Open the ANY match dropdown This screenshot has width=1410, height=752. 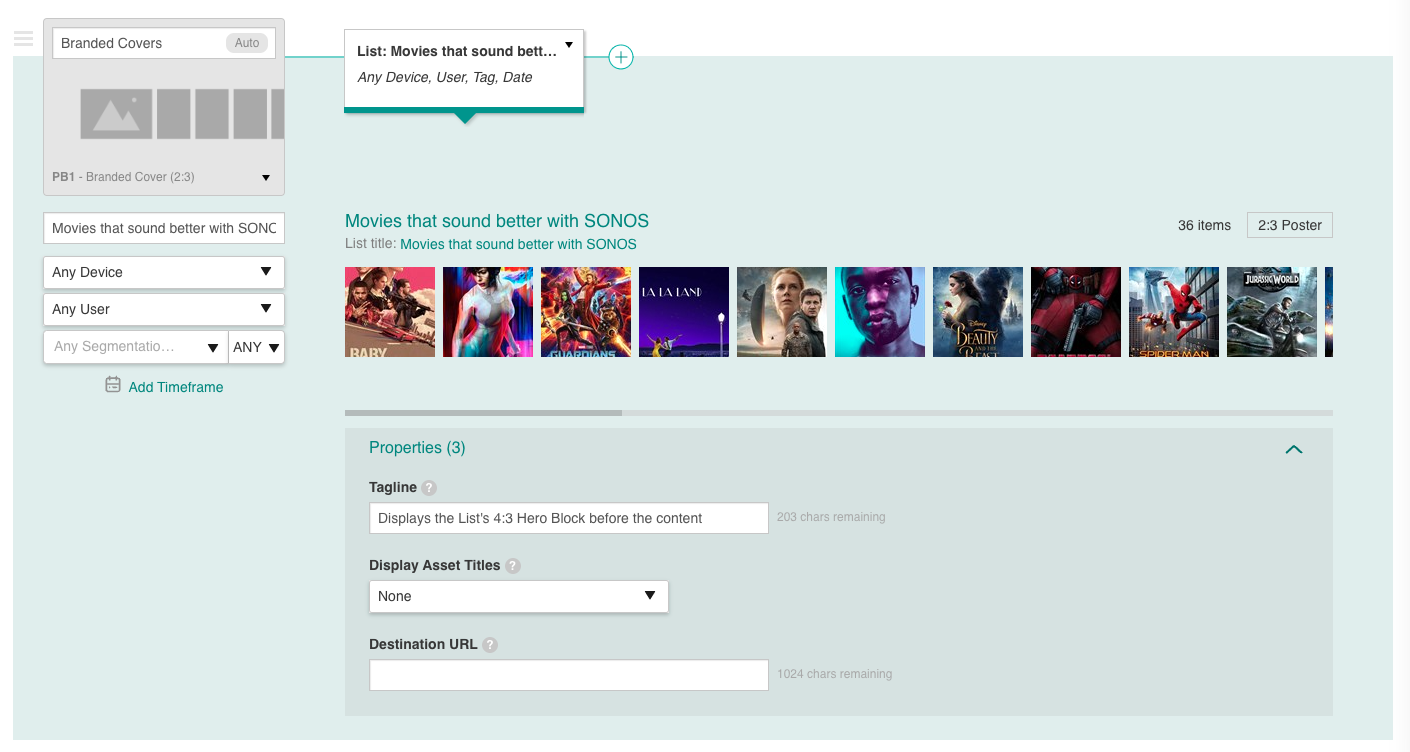coord(257,347)
